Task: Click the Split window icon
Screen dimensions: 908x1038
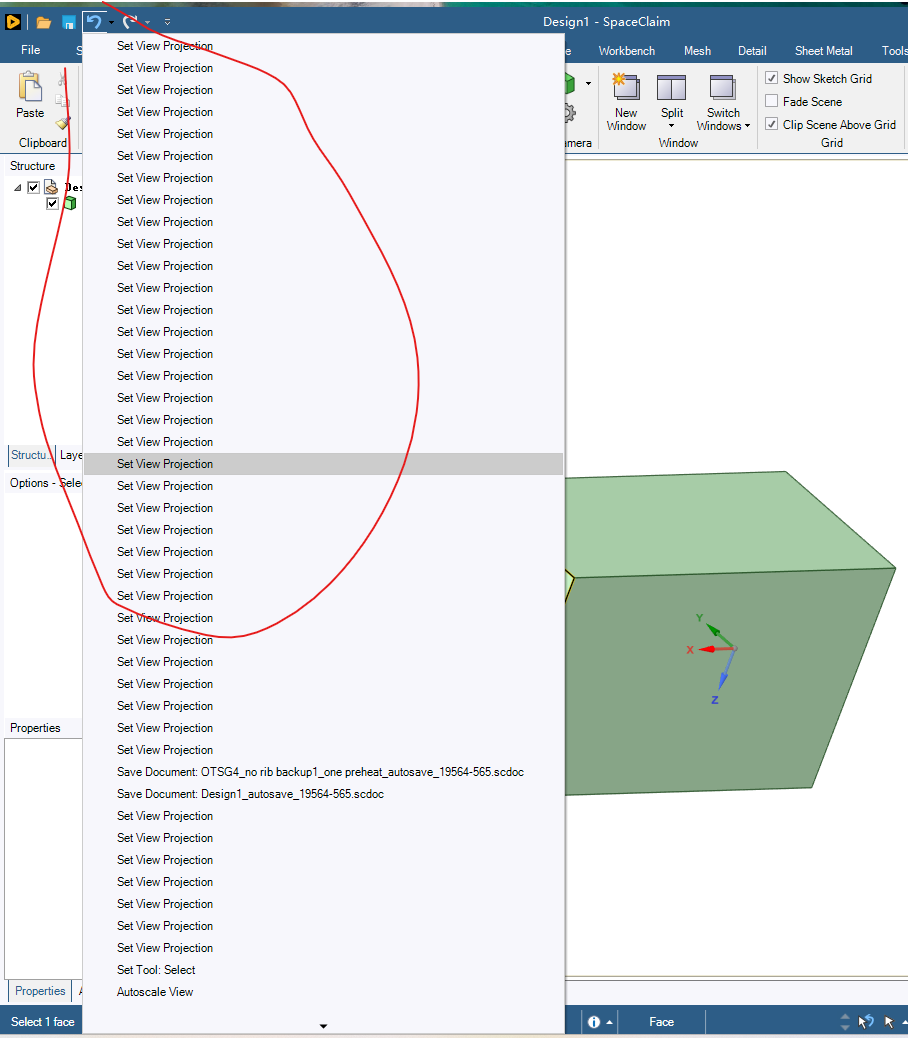Action: (671, 87)
